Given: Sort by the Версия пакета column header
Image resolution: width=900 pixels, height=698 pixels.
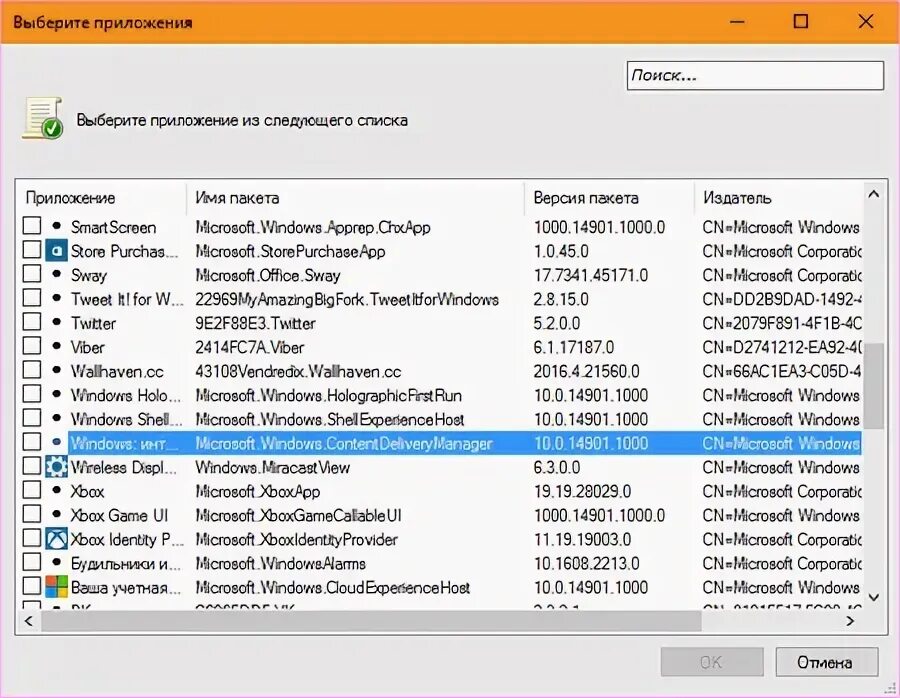Looking at the screenshot, I should [609, 198].
